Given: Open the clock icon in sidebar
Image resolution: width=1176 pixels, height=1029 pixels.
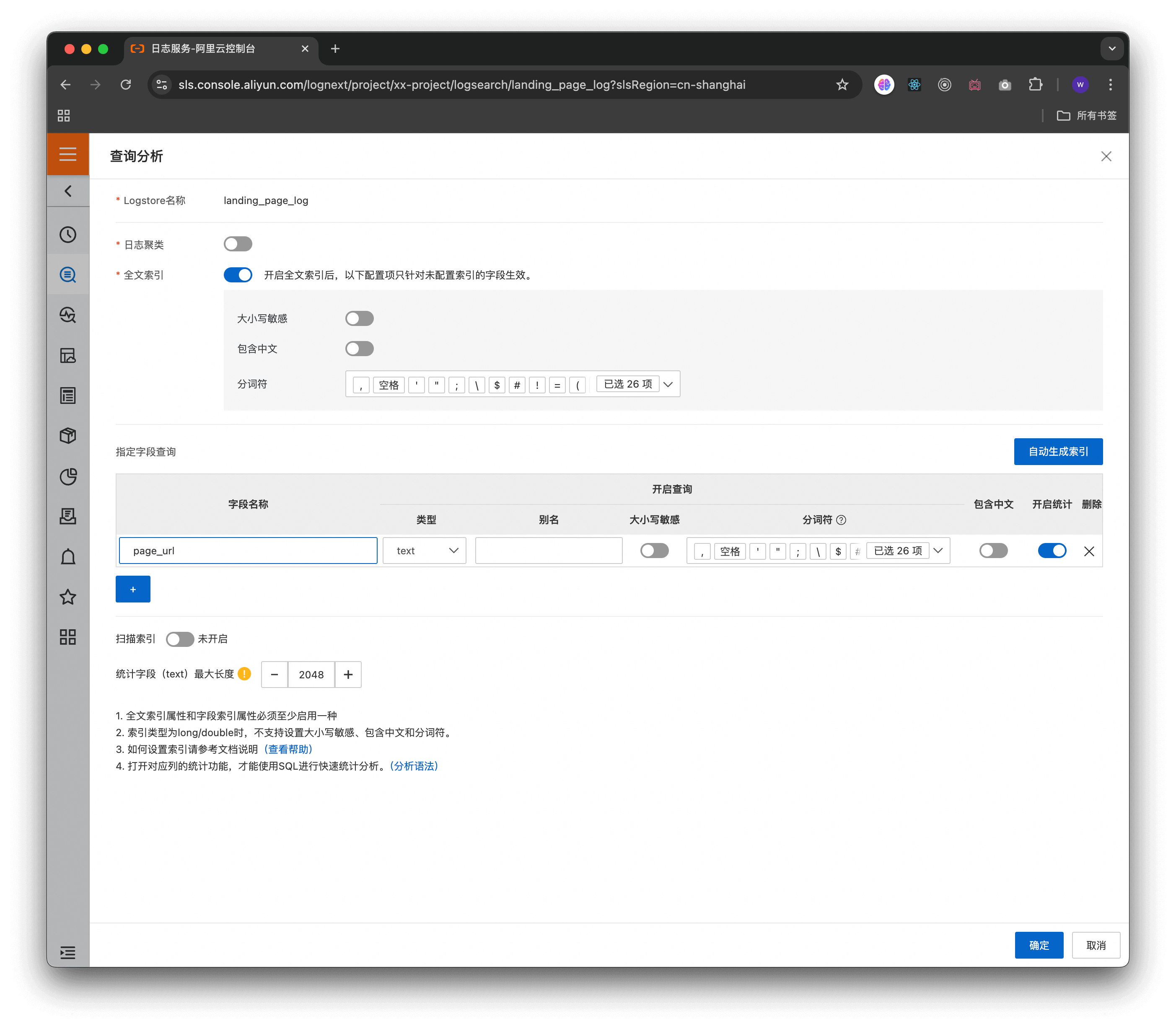Looking at the screenshot, I should point(68,234).
